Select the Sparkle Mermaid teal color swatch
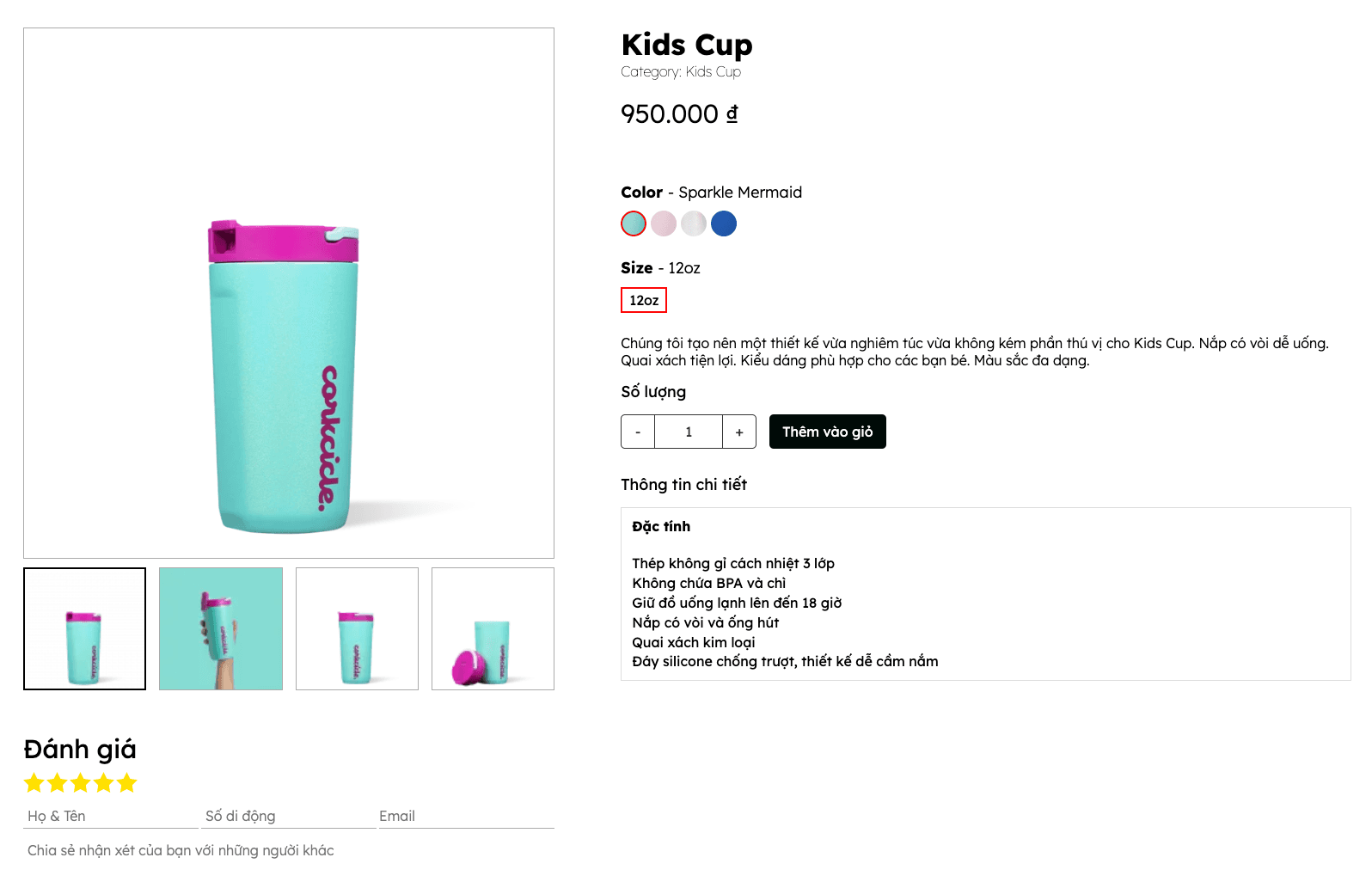This screenshot has height=888, width=1372. [x=634, y=224]
